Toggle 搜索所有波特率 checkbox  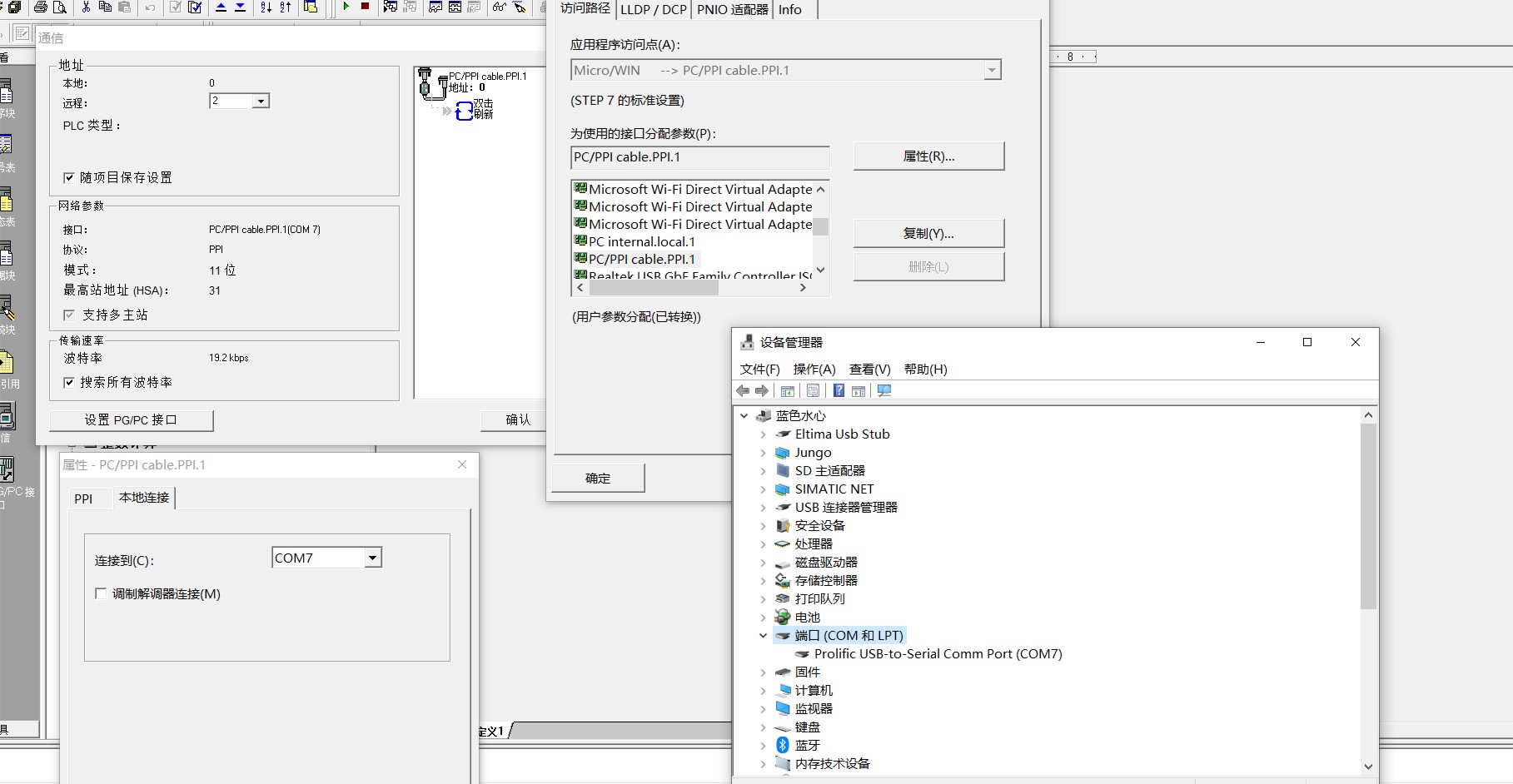pos(69,382)
